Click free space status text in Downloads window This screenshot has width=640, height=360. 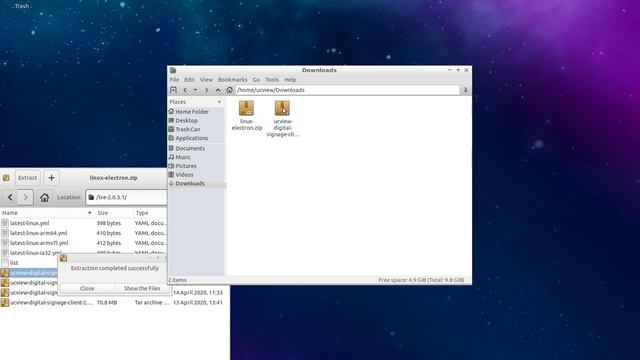(x=421, y=280)
